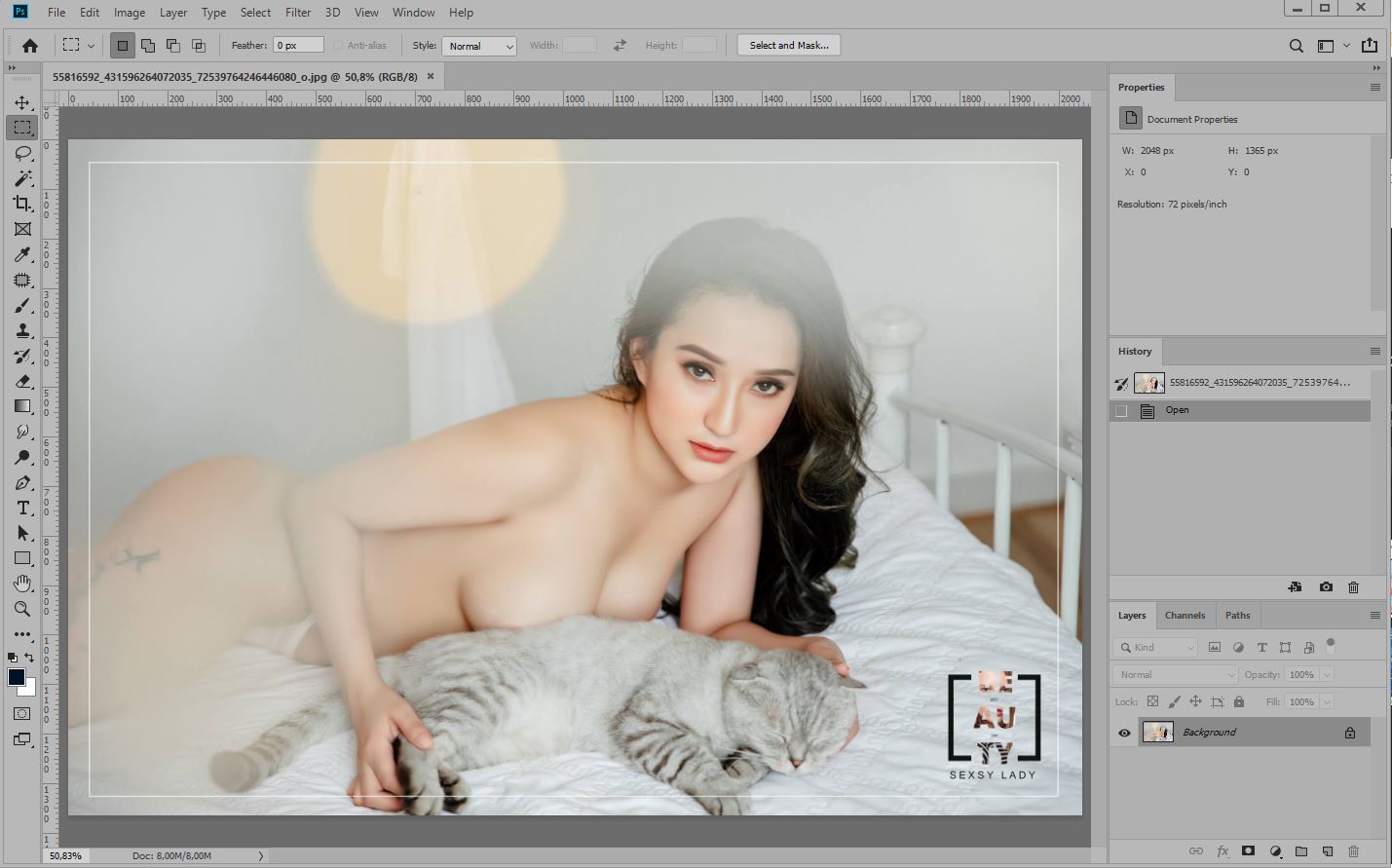Select the Zoom tool
Image resolution: width=1392 pixels, height=868 pixels.
click(22, 609)
